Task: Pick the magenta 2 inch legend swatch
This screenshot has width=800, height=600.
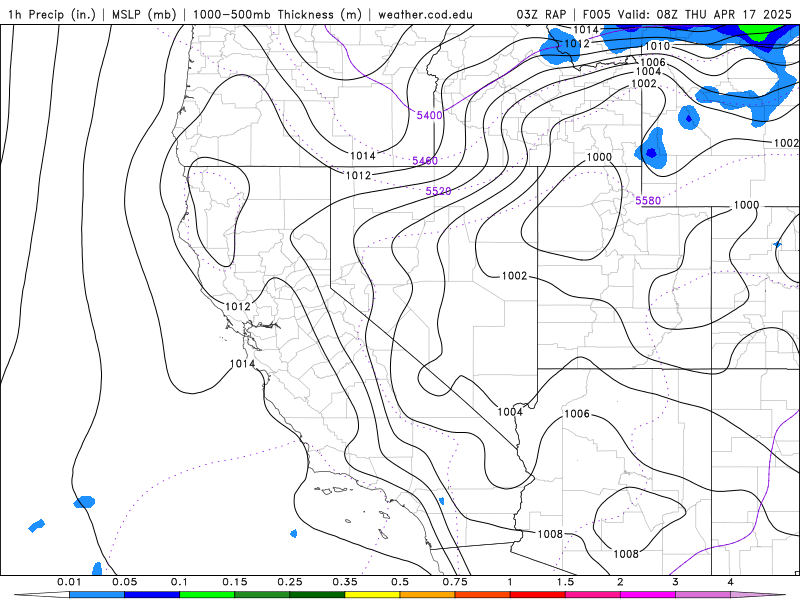Action: click(x=648, y=595)
